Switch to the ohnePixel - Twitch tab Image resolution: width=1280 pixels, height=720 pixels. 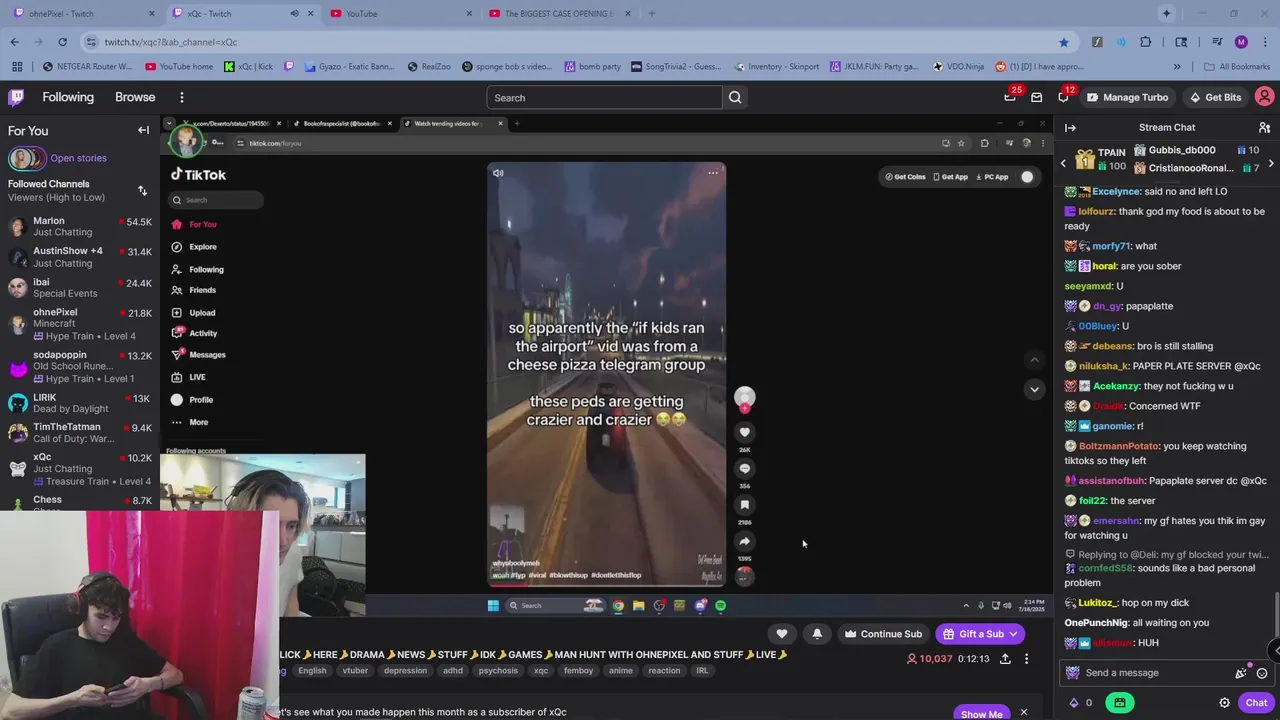pos(80,14)
